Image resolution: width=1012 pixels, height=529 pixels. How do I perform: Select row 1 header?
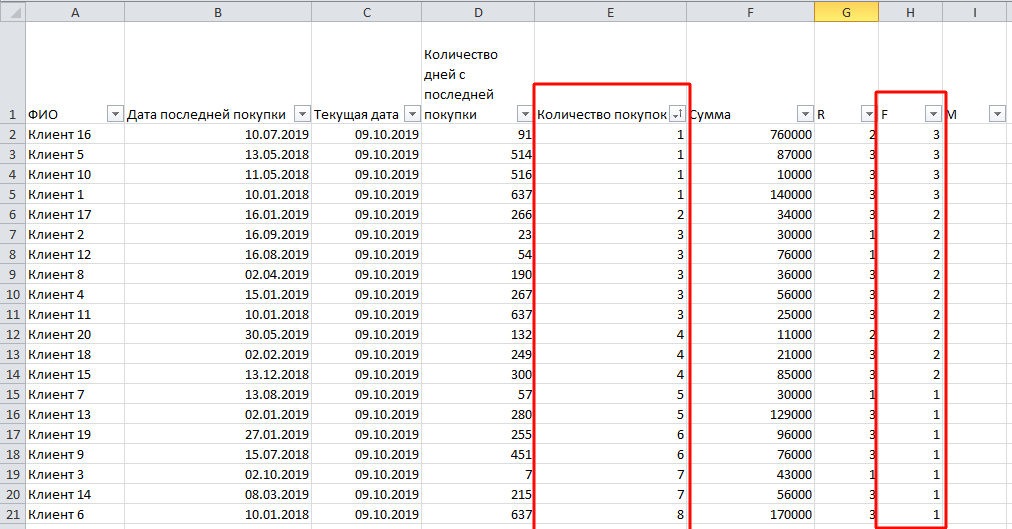pyautogui.click(x=12, y=114)
